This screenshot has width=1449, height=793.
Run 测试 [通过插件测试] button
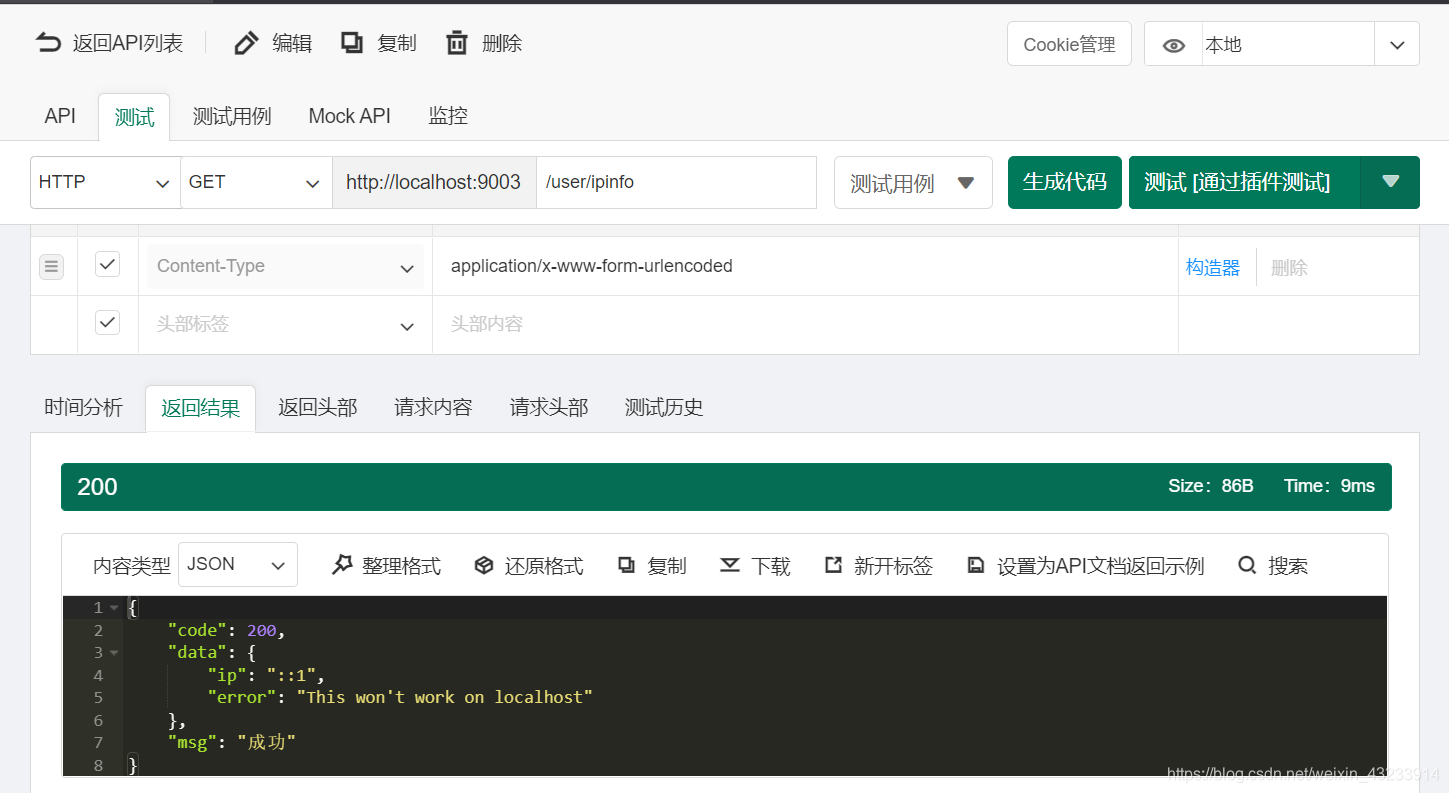[x=1244, y=182]
